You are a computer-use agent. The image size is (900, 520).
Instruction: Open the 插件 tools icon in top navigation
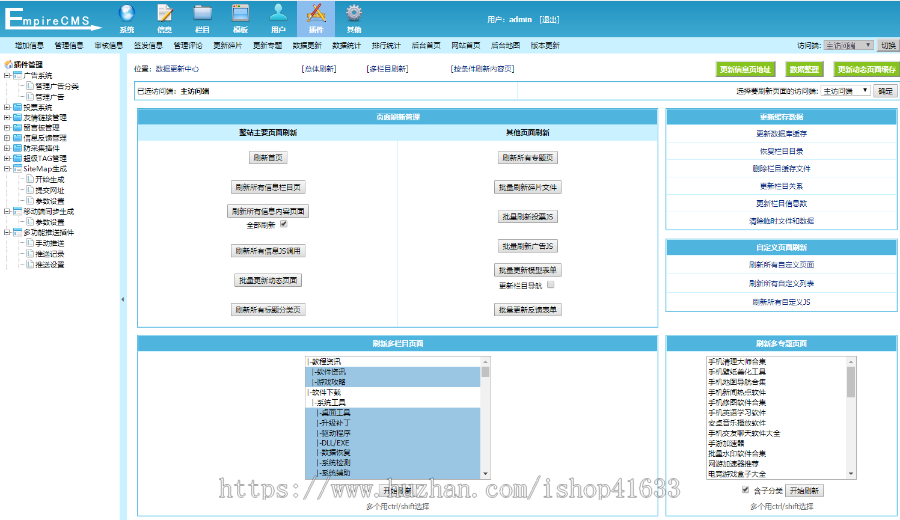pos(316,13)
